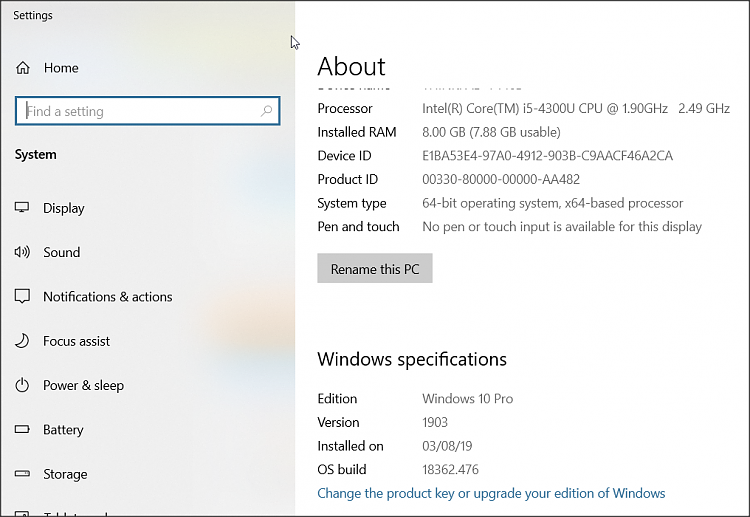Screen dimensions: 750x517
Task: Select the No pen or touch input text
Action: pyautogui.click(x=562, y=227)
